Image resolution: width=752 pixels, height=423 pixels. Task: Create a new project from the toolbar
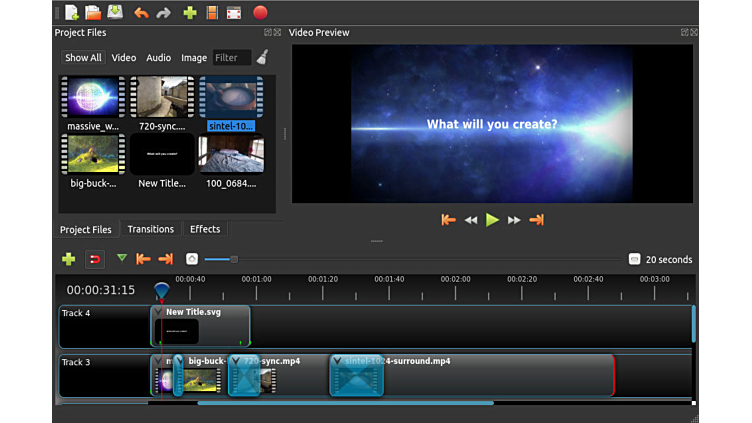click(x=71, y=13)
